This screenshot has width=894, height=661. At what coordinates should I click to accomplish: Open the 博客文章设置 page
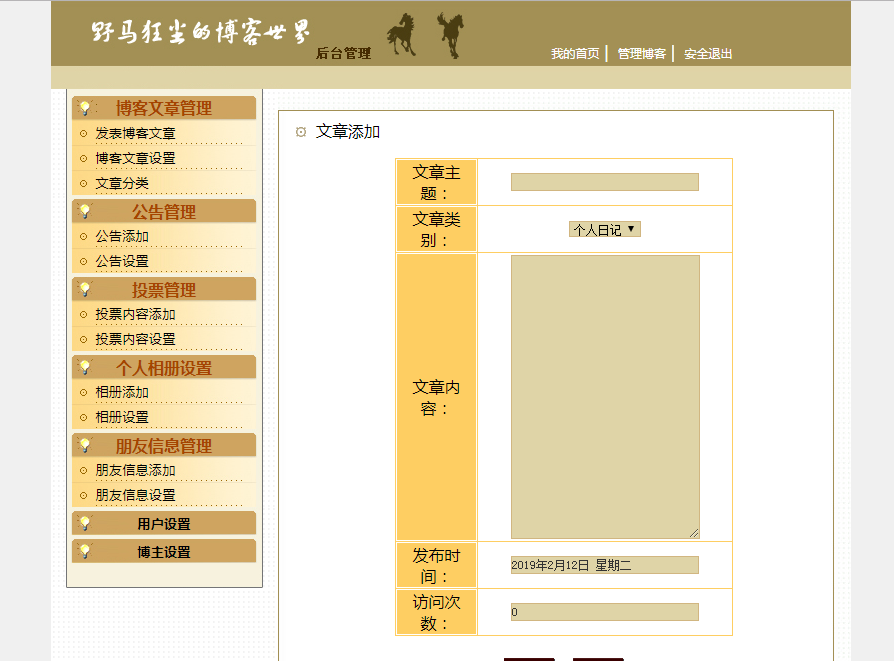[x=135, y=159]
